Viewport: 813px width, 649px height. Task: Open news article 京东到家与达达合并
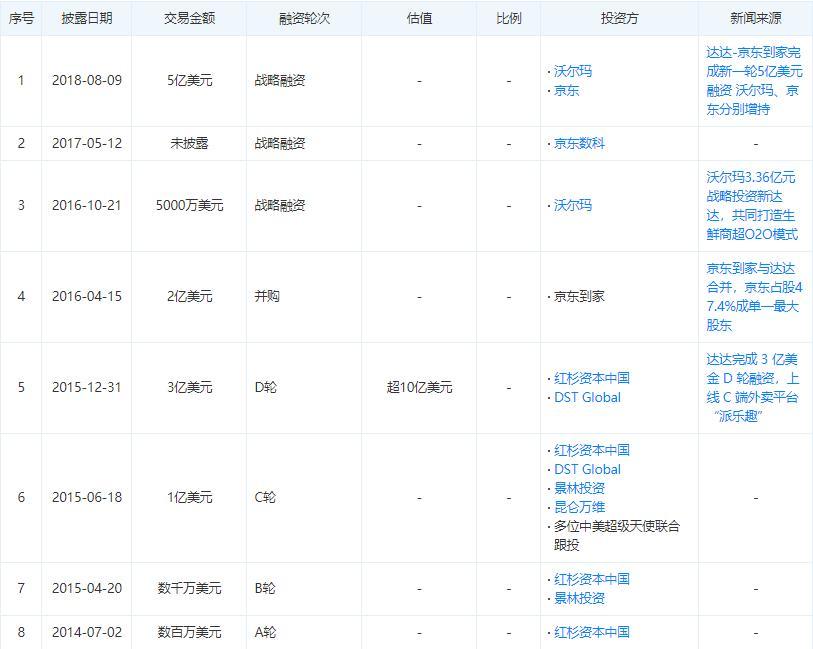click(754, 297)
